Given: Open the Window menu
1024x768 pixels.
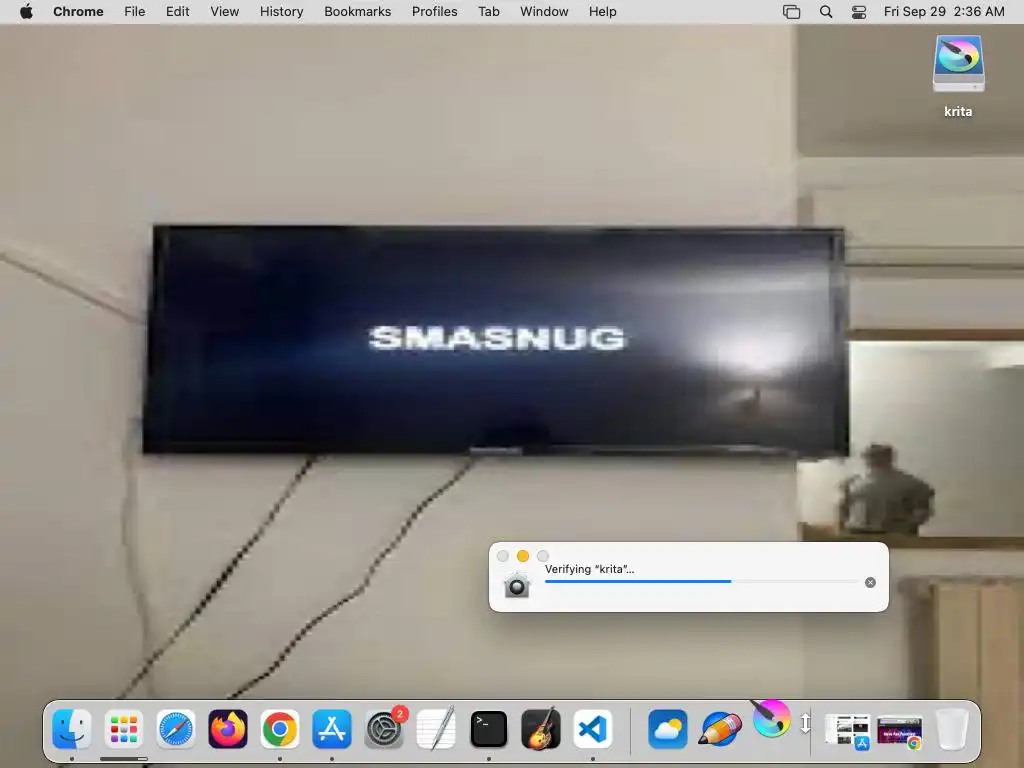Looking at the screenshot, I should (544, 12).
